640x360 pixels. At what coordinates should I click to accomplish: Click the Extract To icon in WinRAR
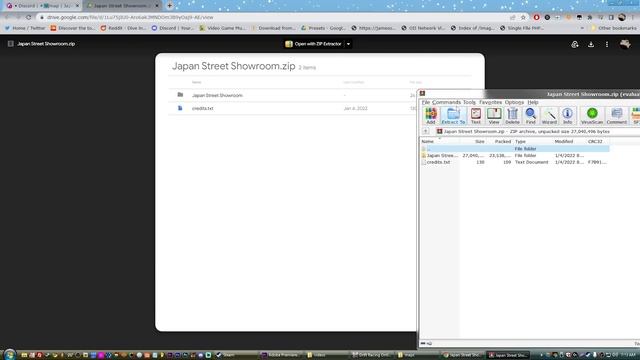[x=453, y=116]
